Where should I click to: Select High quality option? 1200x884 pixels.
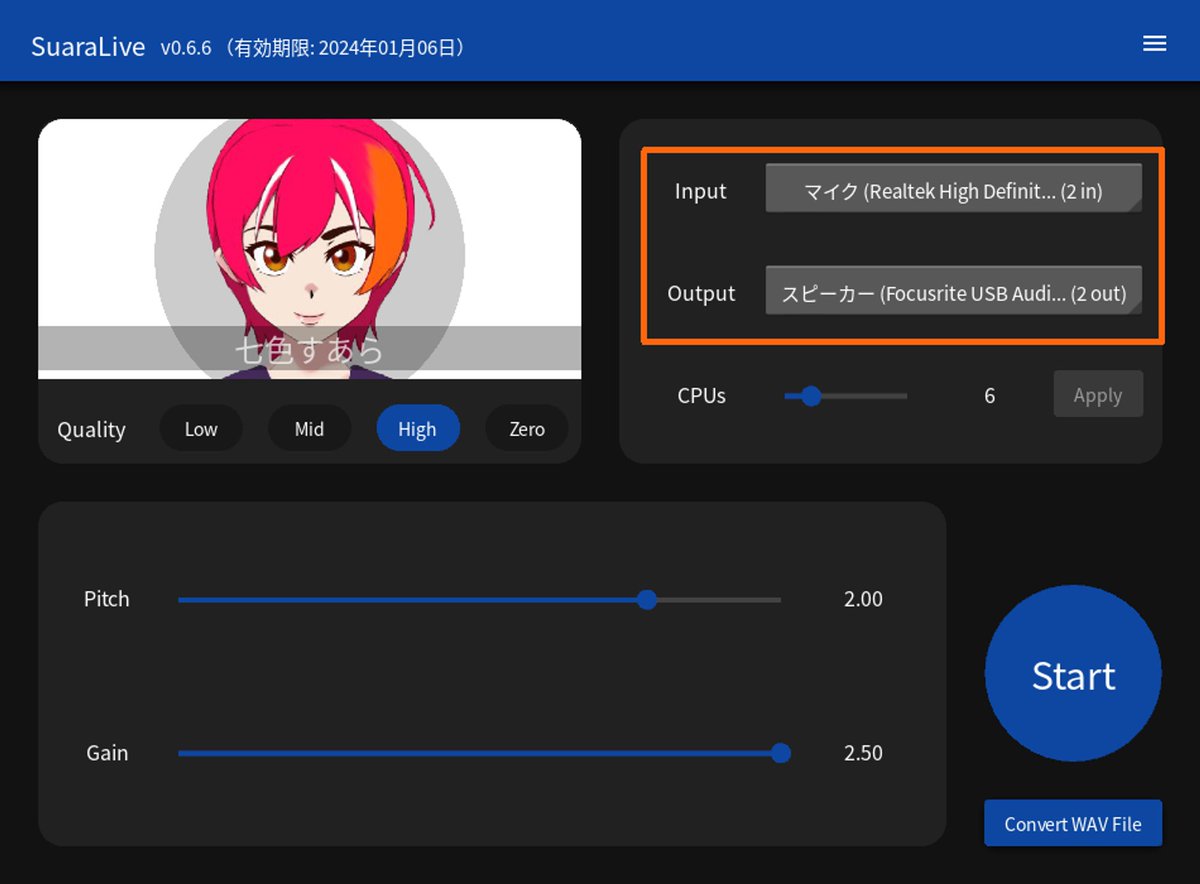[417, 429]
